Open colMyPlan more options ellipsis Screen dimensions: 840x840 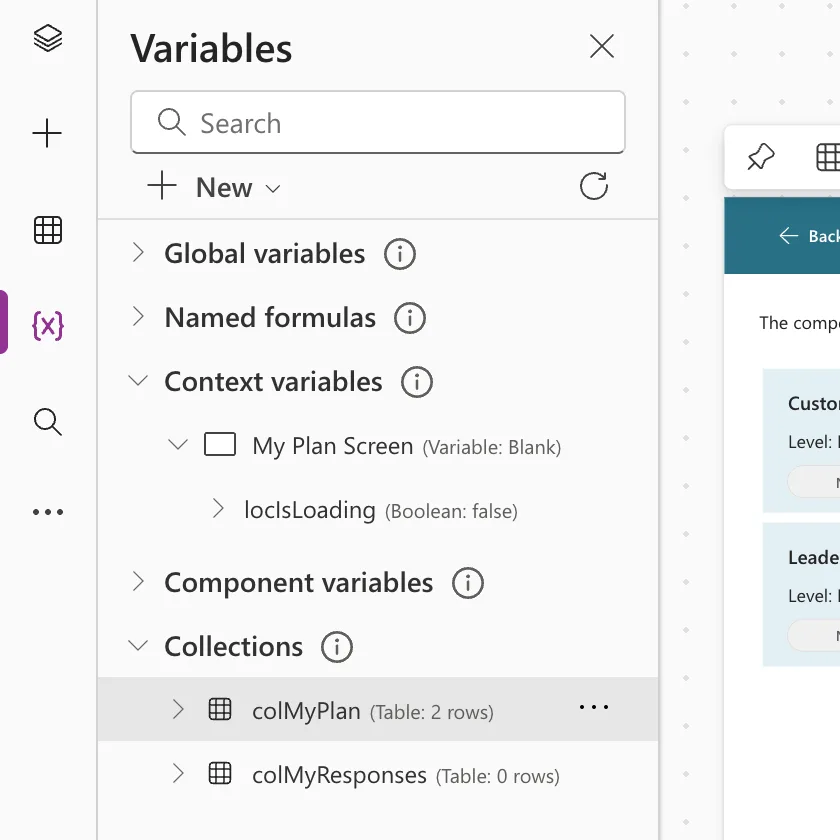pyautogui.click(x=594, y=707)
